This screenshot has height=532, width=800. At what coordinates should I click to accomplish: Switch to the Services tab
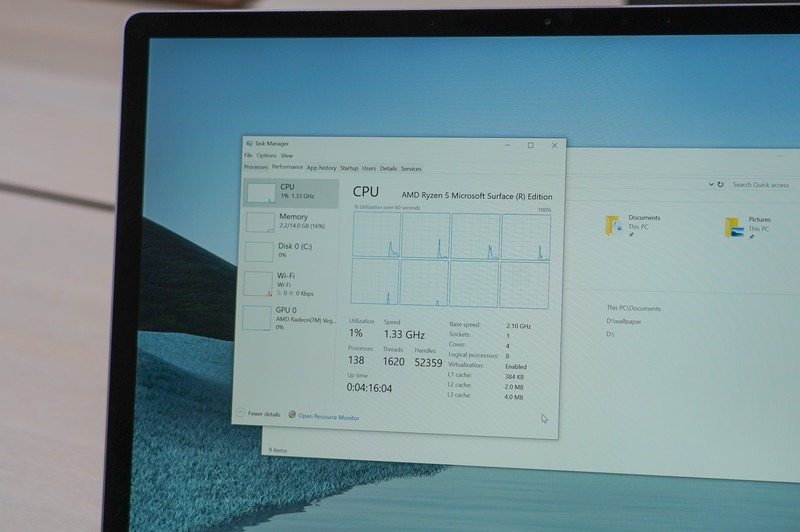coord(411,169)
